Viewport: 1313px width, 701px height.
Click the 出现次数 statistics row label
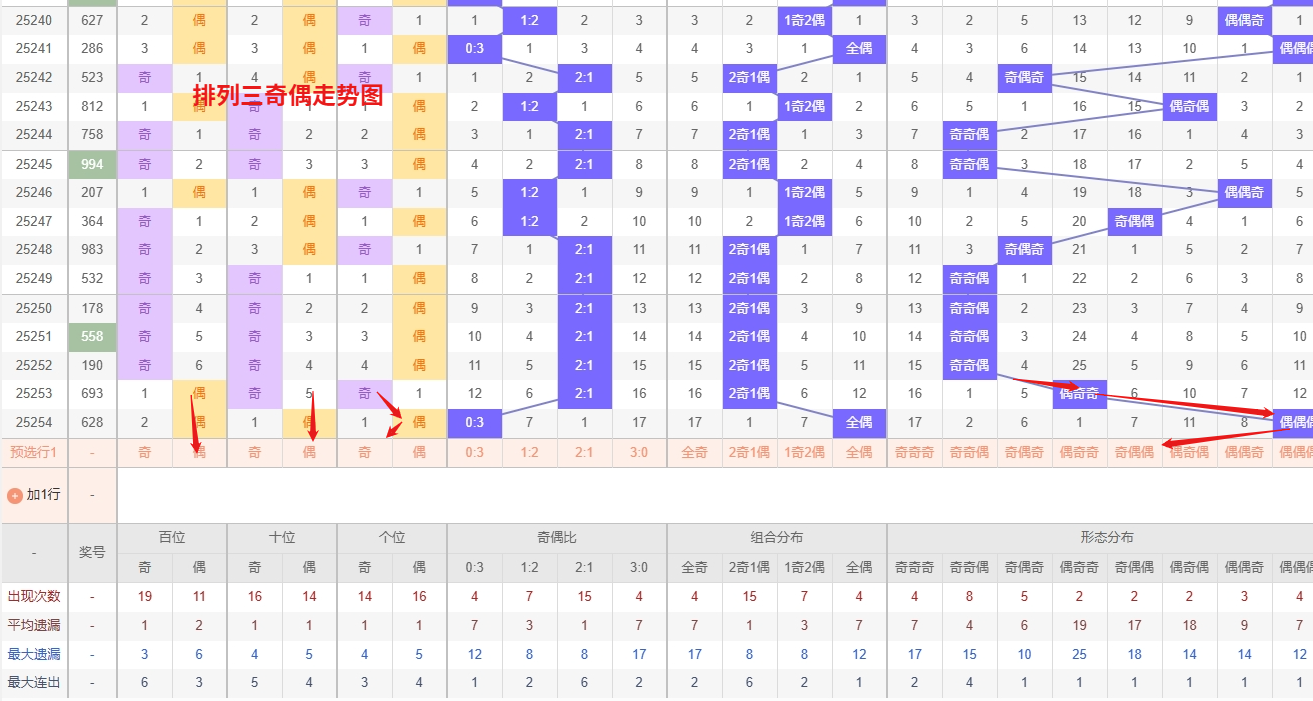pos(34,596)
